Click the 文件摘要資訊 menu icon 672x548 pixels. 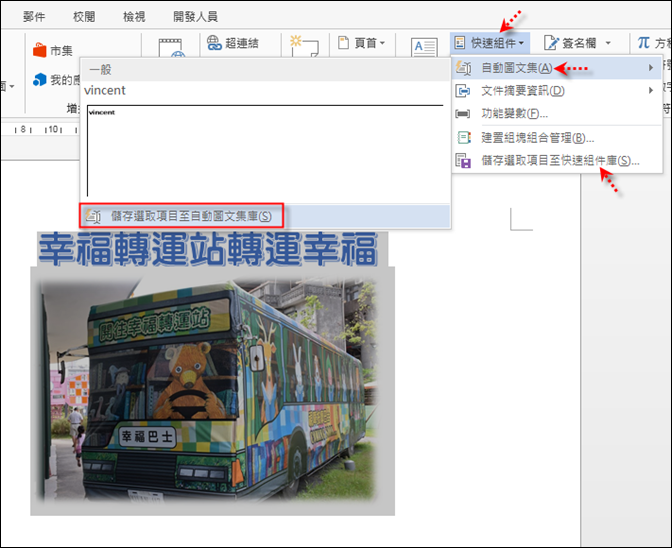(x=463, y=91)
